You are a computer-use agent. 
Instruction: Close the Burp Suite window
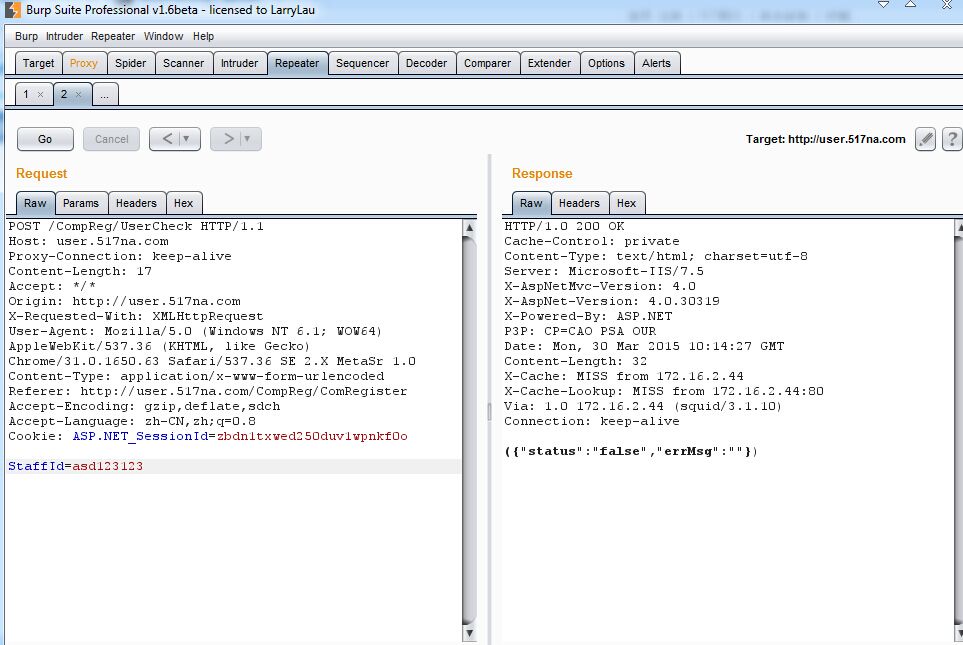click(947, 5)
